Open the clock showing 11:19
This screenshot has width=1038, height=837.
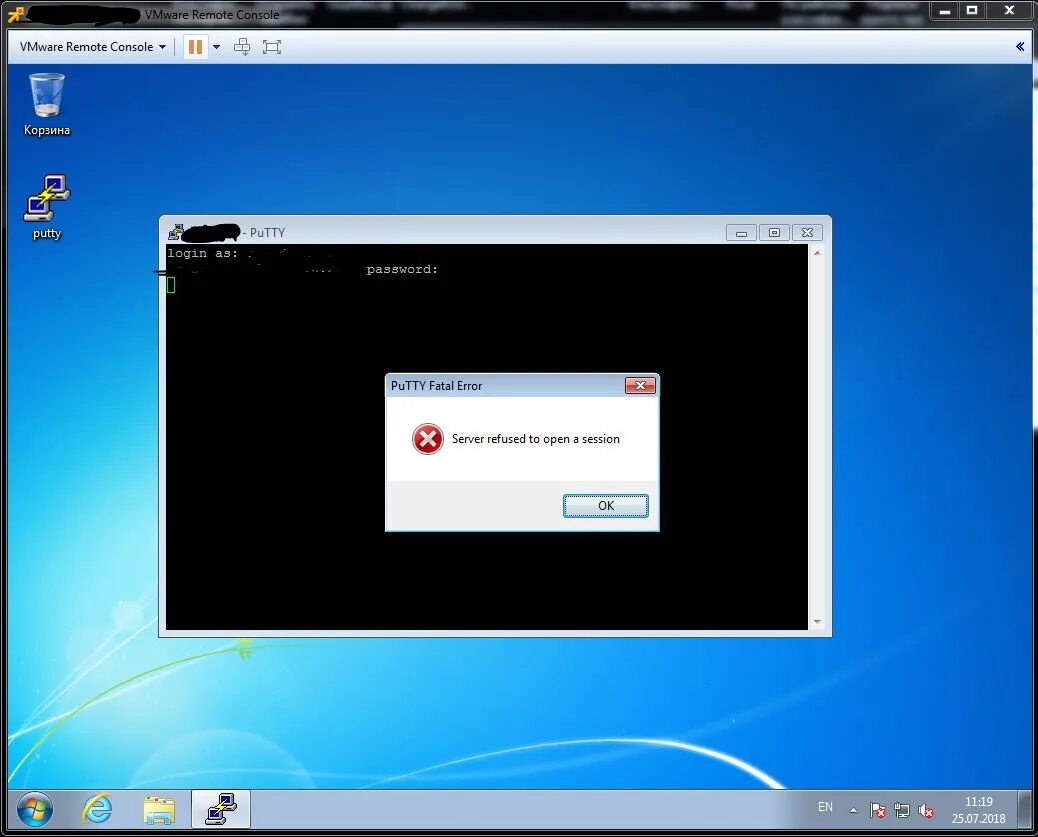(x=978, y=810)
